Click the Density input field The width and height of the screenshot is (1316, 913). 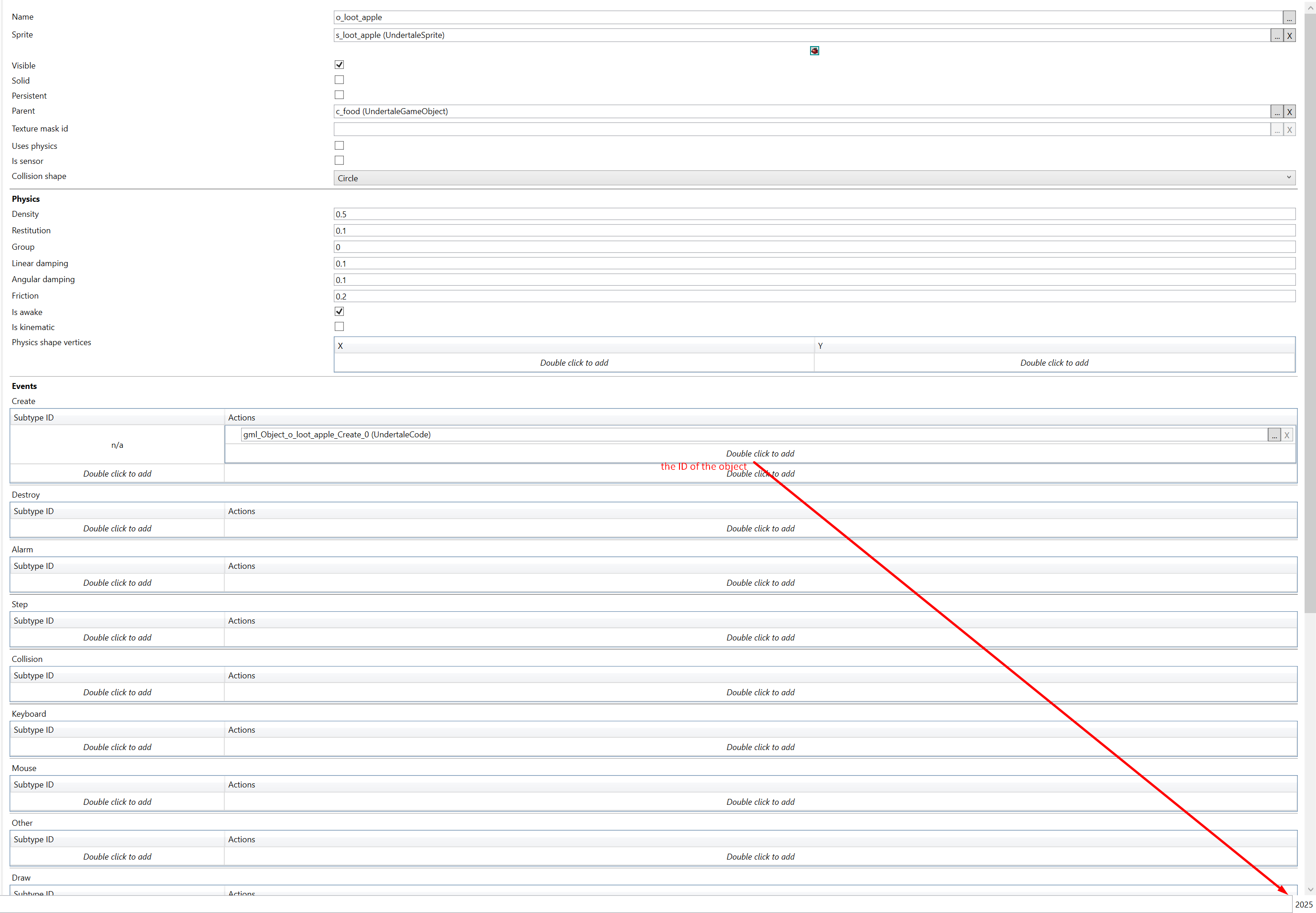(814, 215)
